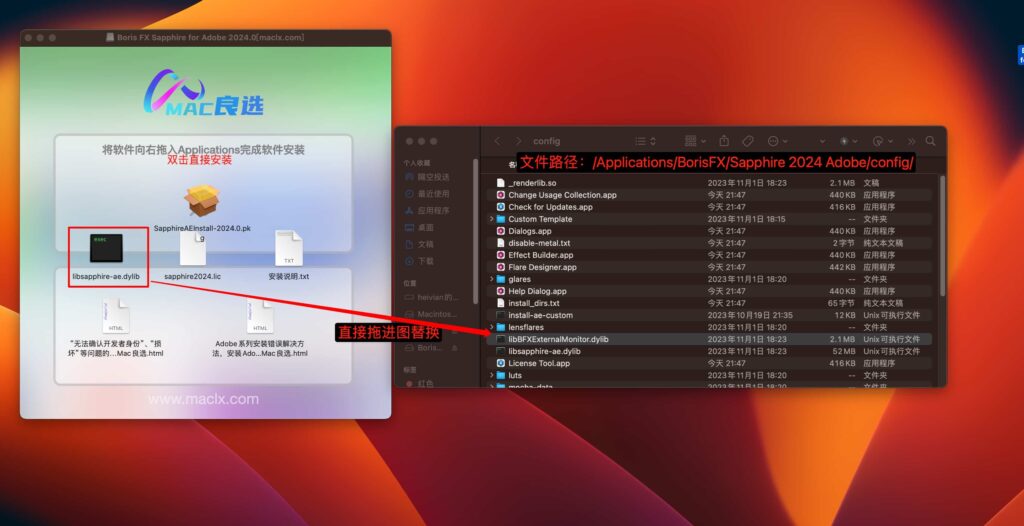Select the Change Usage Collection.app icon
The image size is (1024, 526).
pos(501,195)
